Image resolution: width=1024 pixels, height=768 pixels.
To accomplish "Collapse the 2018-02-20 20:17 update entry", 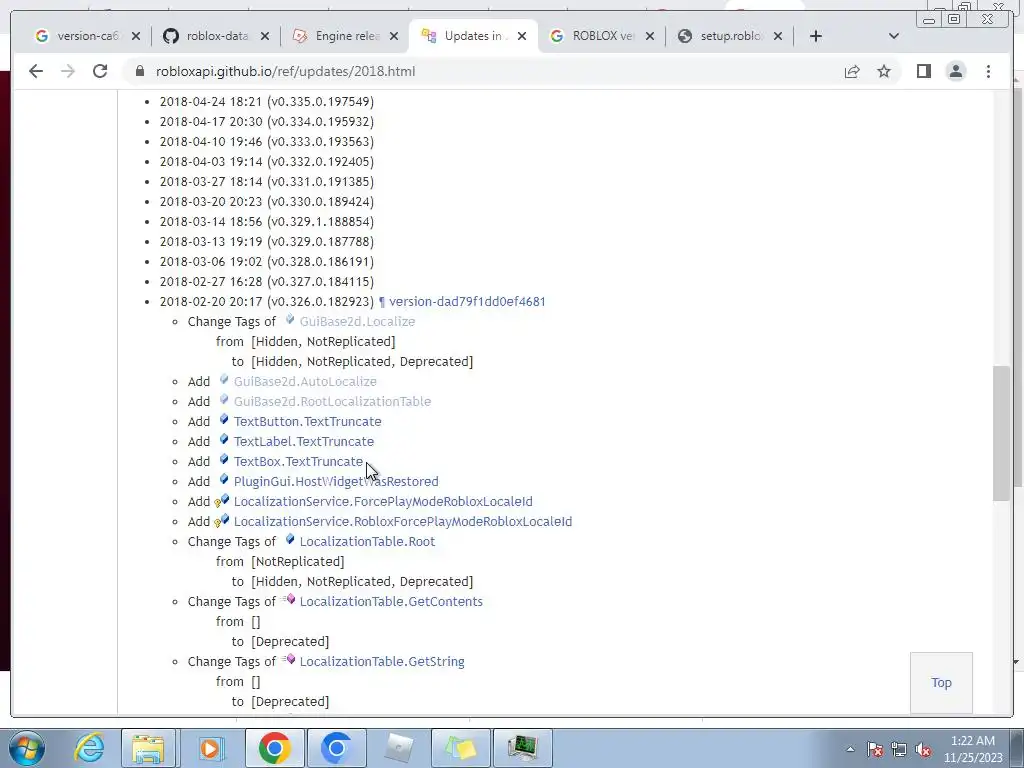I will (x=266, y=302).
